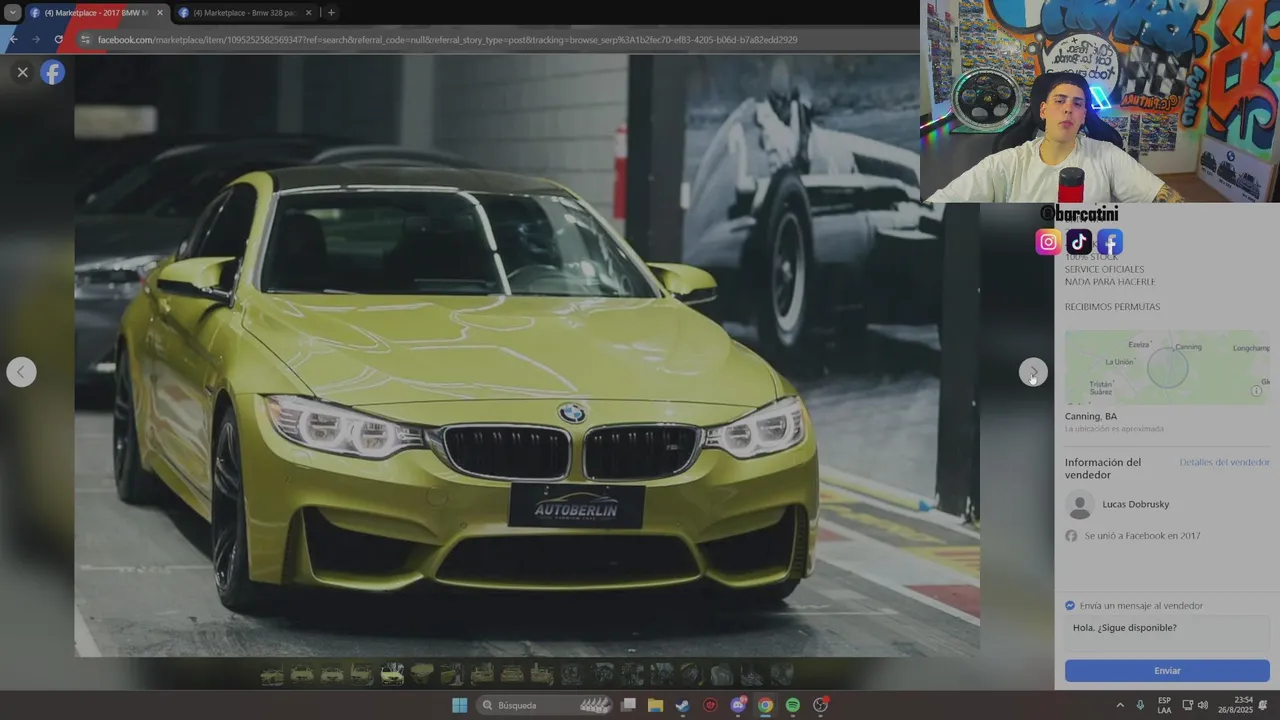Close the Bmw 328 Marketplace tab
1280x720 pixels.
[x=308, y=13]
